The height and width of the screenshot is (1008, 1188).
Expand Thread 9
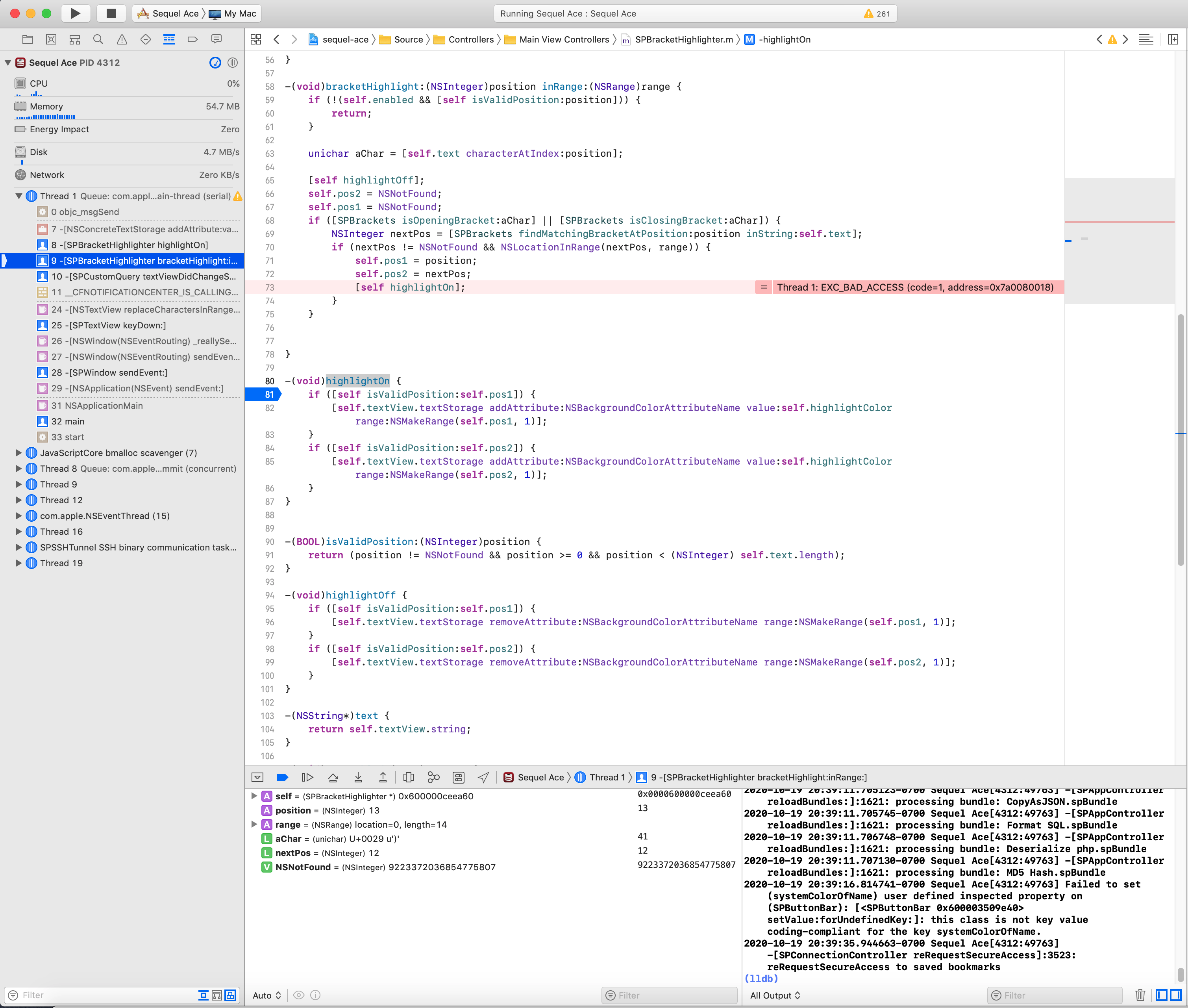(x=19, y=484)
